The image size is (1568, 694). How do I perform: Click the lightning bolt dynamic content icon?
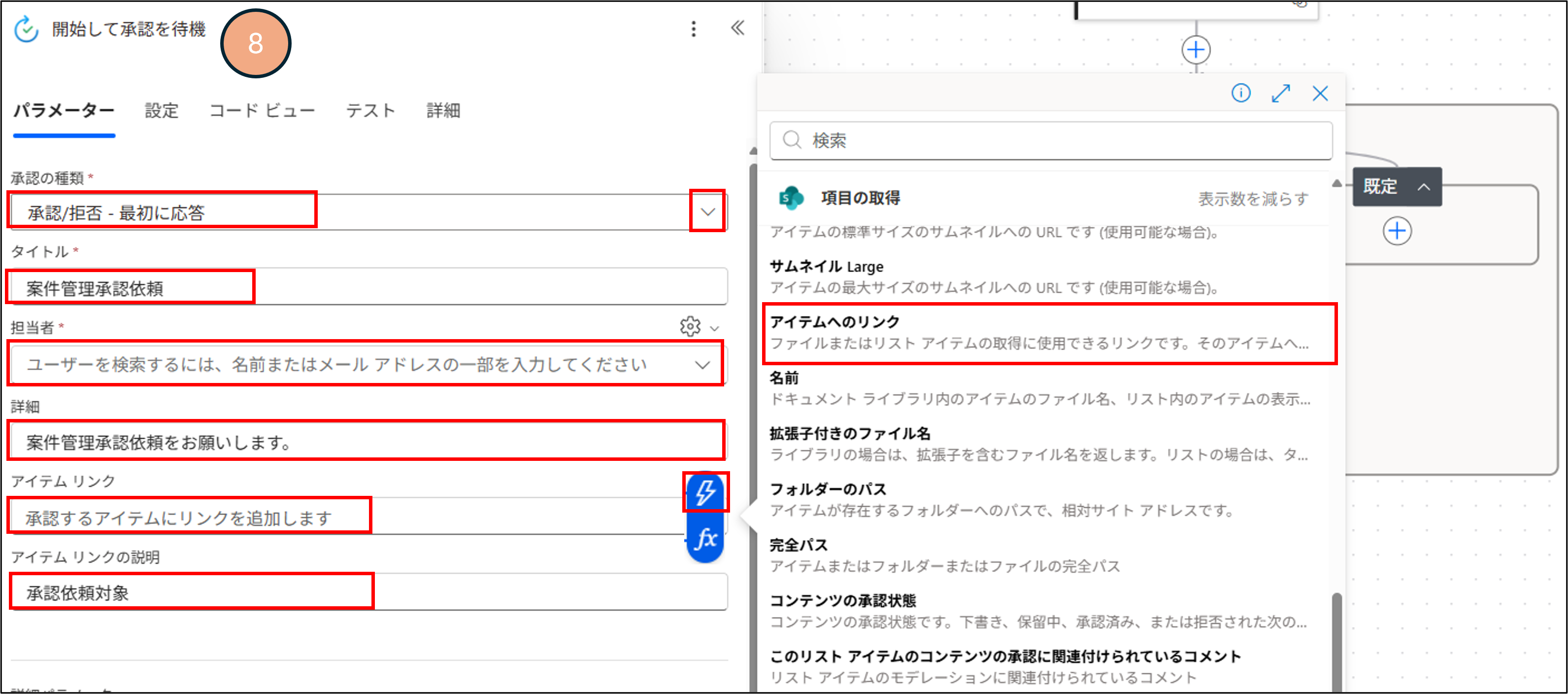tap(705, 492)
